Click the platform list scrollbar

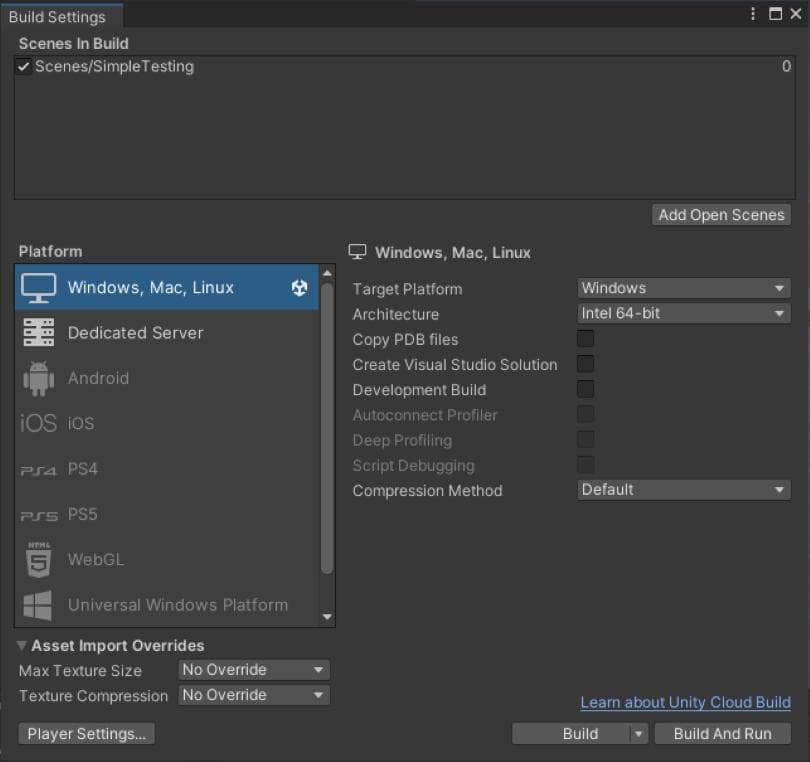coord(327,400)
